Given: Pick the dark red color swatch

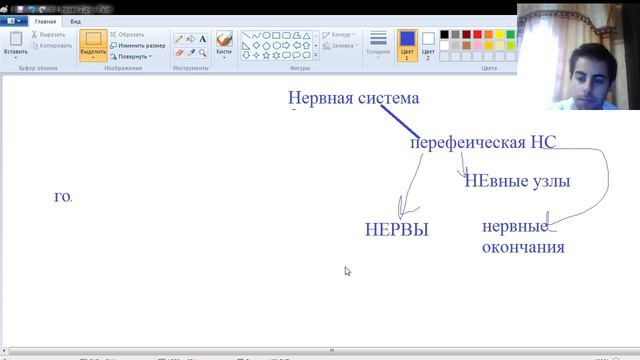Looking at the screenshot, I should pos(467,35).
